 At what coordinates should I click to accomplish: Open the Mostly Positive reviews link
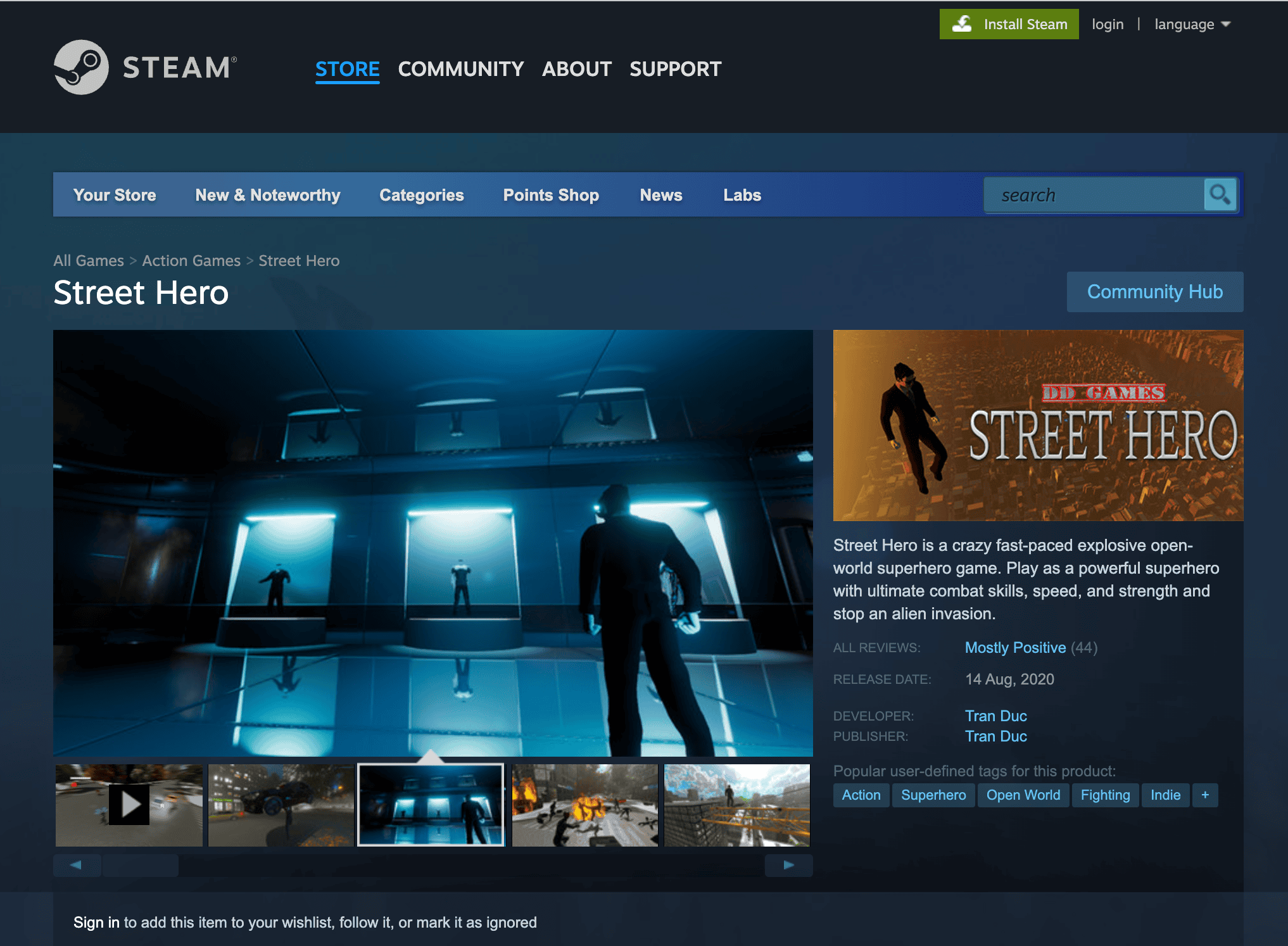pos(1015,648)
